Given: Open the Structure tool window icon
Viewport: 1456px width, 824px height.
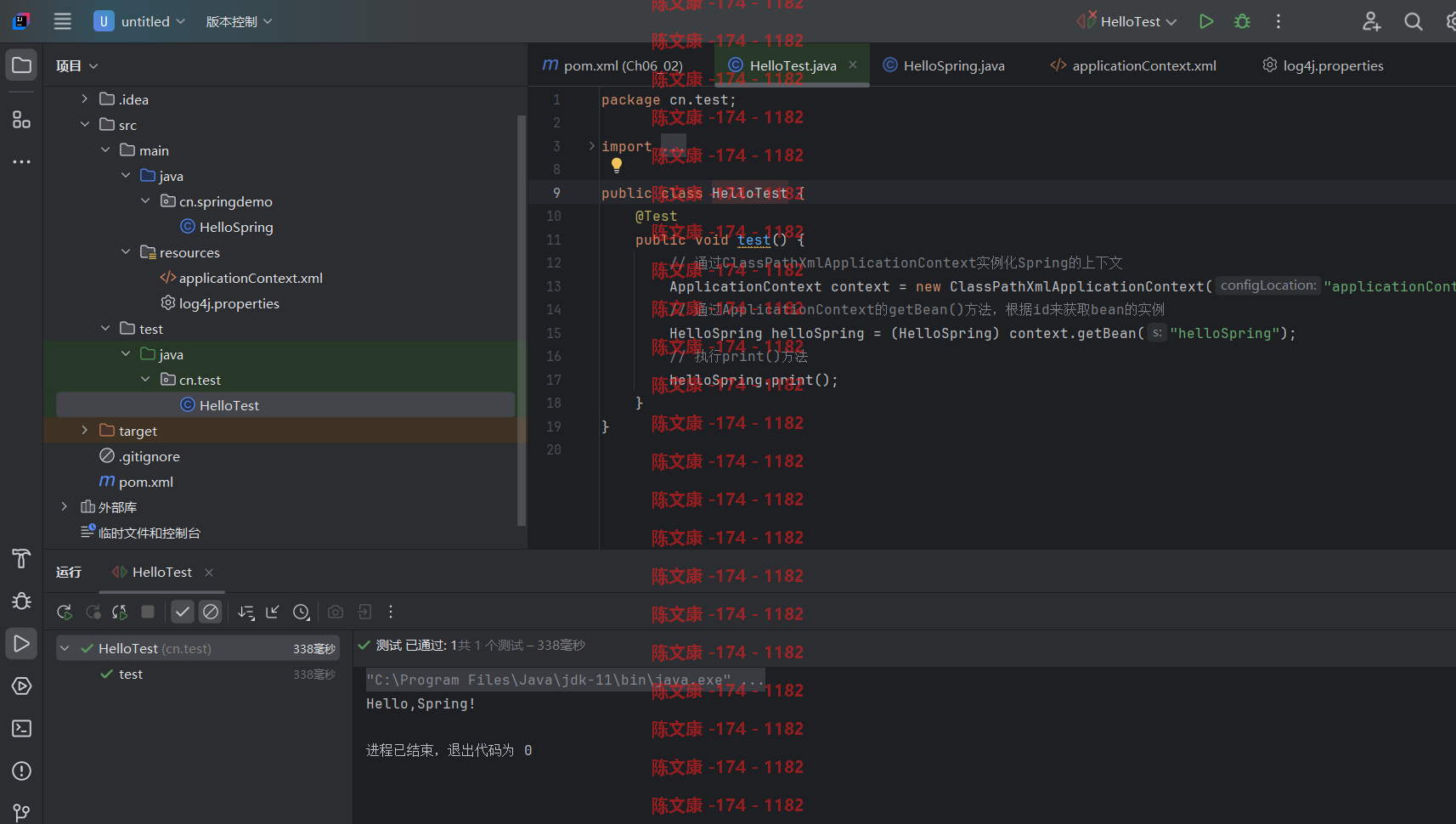Looking at the screenshot, I should pos(22,120).
